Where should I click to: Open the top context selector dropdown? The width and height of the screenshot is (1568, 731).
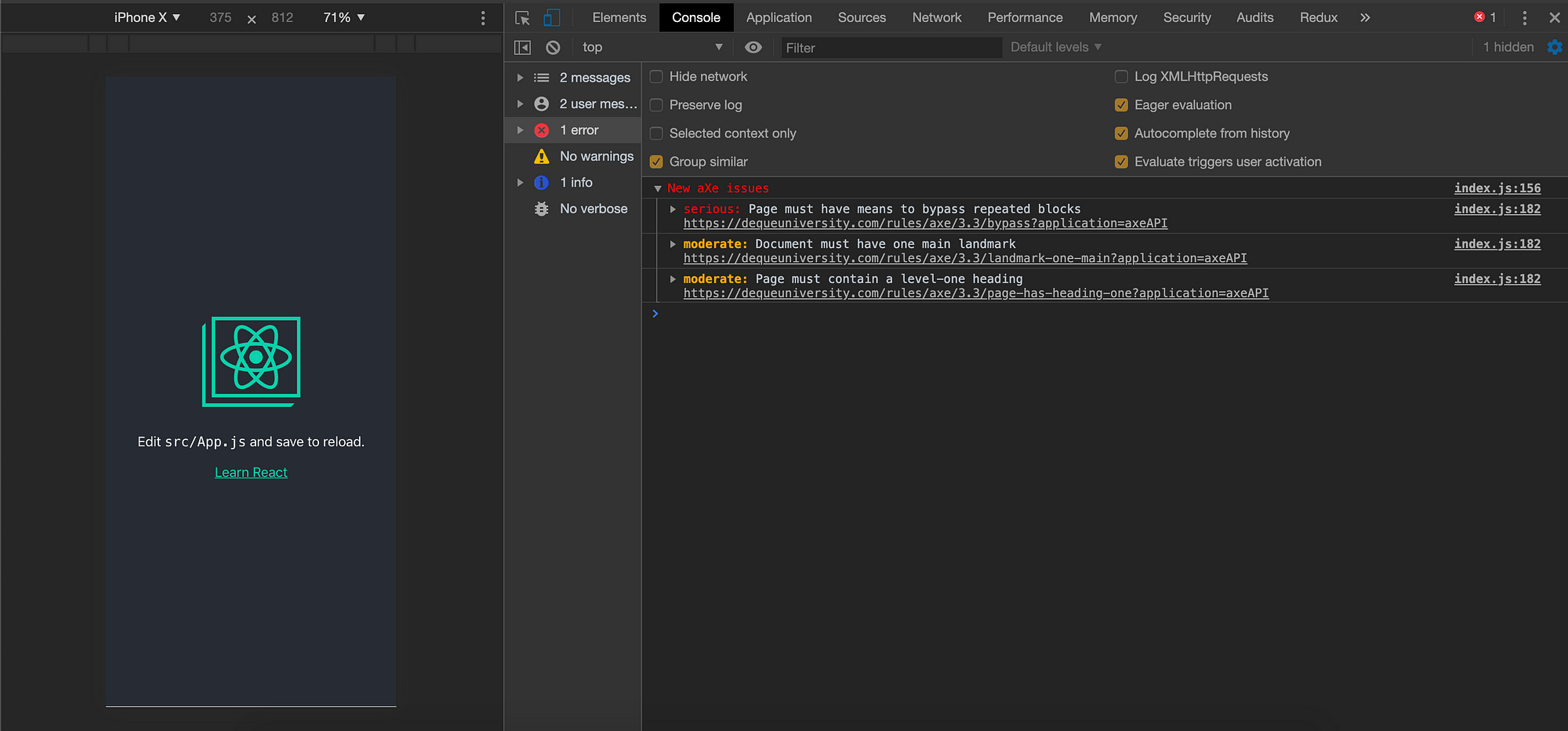click(652, 47)
